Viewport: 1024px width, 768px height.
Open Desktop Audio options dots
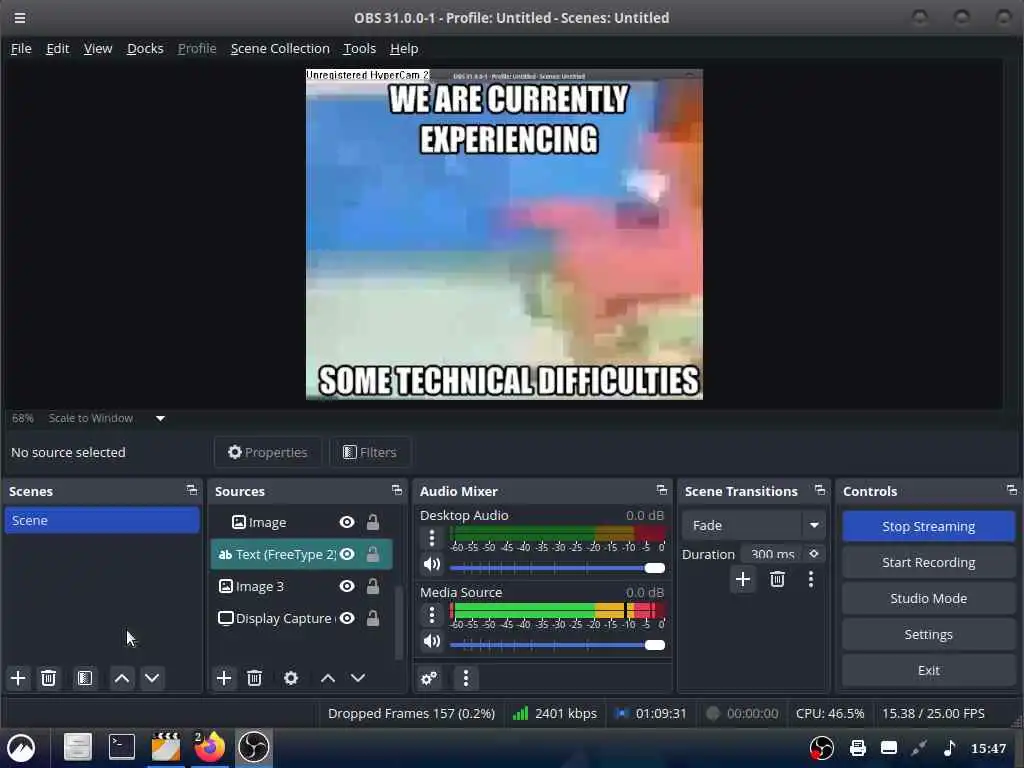[x=432, y=538]
